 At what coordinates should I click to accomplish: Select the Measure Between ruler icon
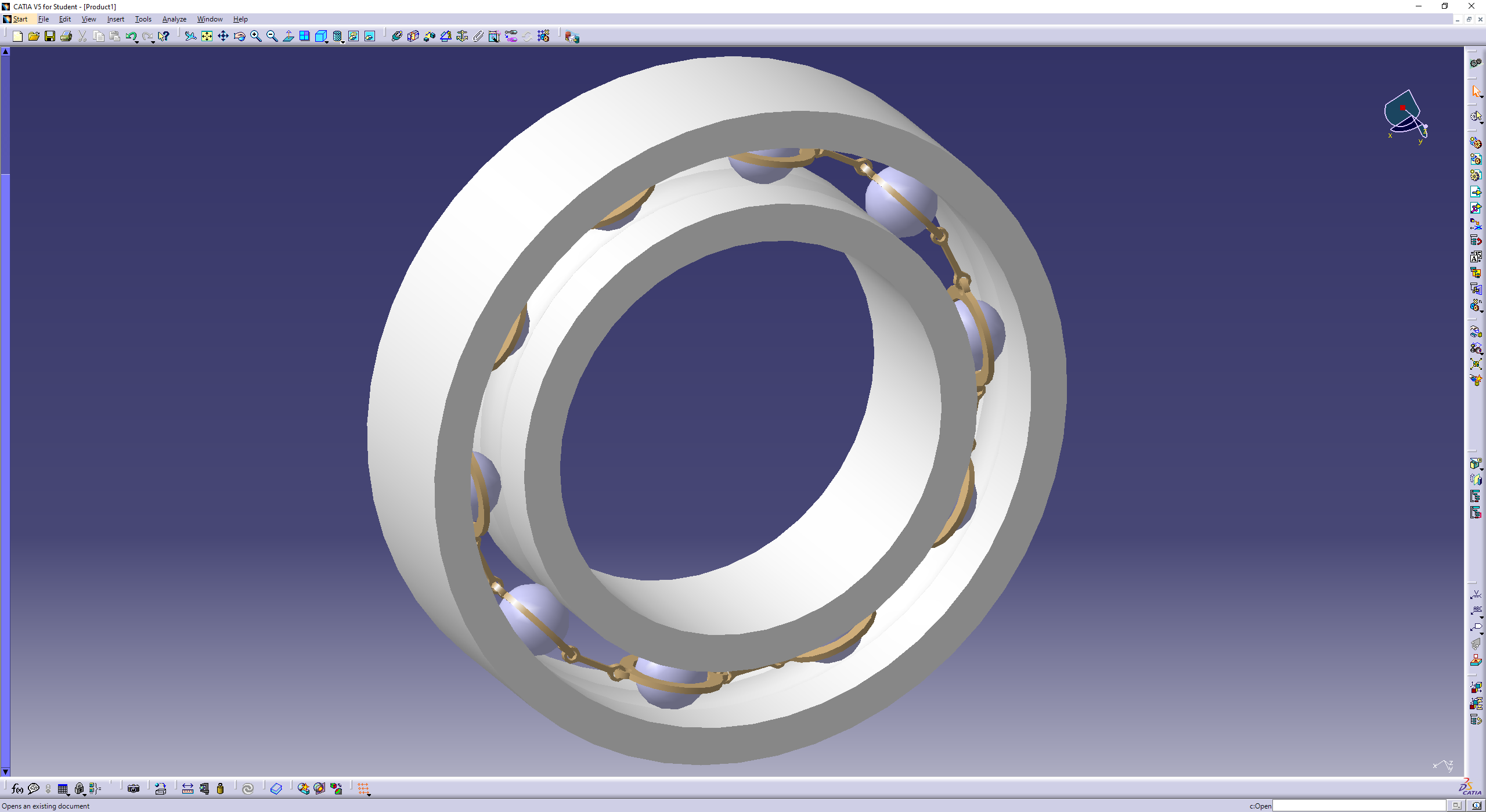187,788
